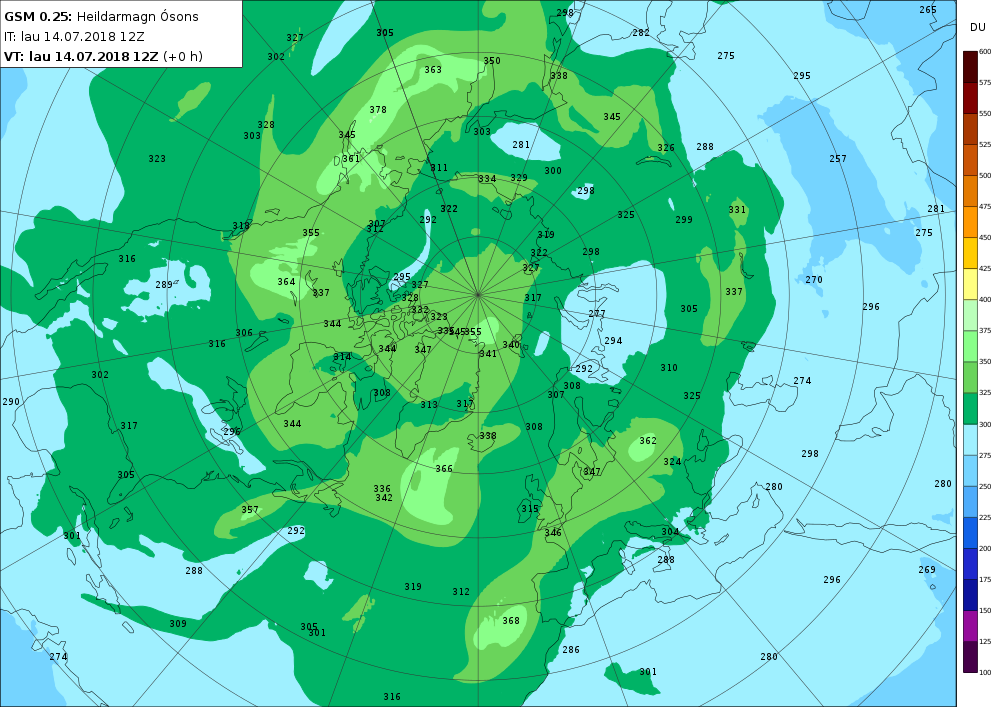Click the 342 ozone value
1000x707 pixels.
tap(384, 498)
